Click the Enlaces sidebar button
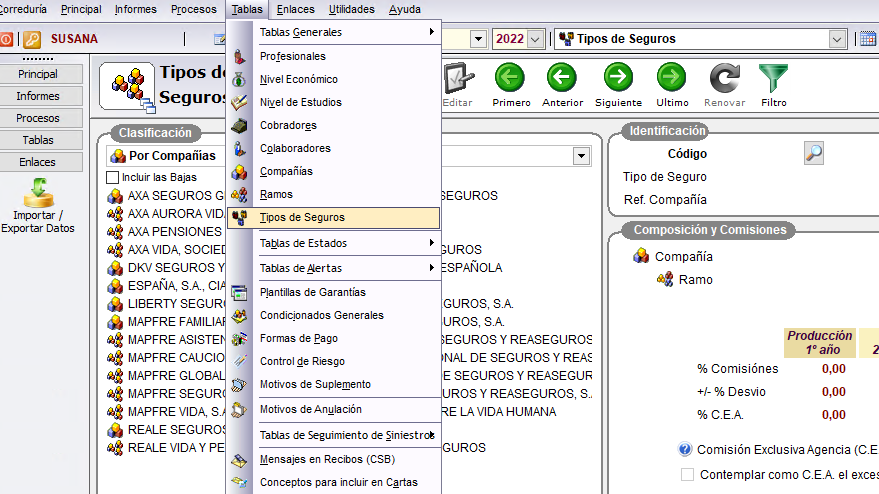 pyautogui.click(x=38, y=162)
